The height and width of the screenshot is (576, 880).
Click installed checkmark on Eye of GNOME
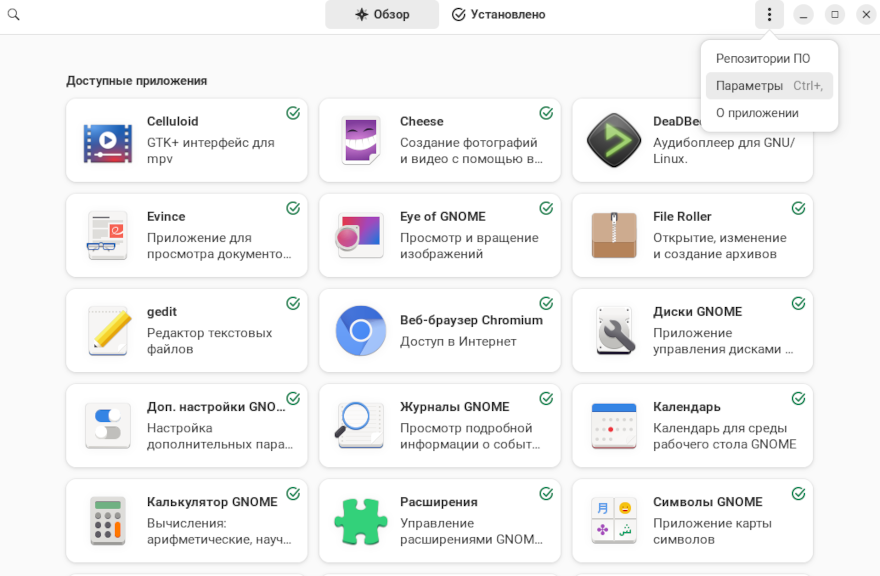click(546, 208)
